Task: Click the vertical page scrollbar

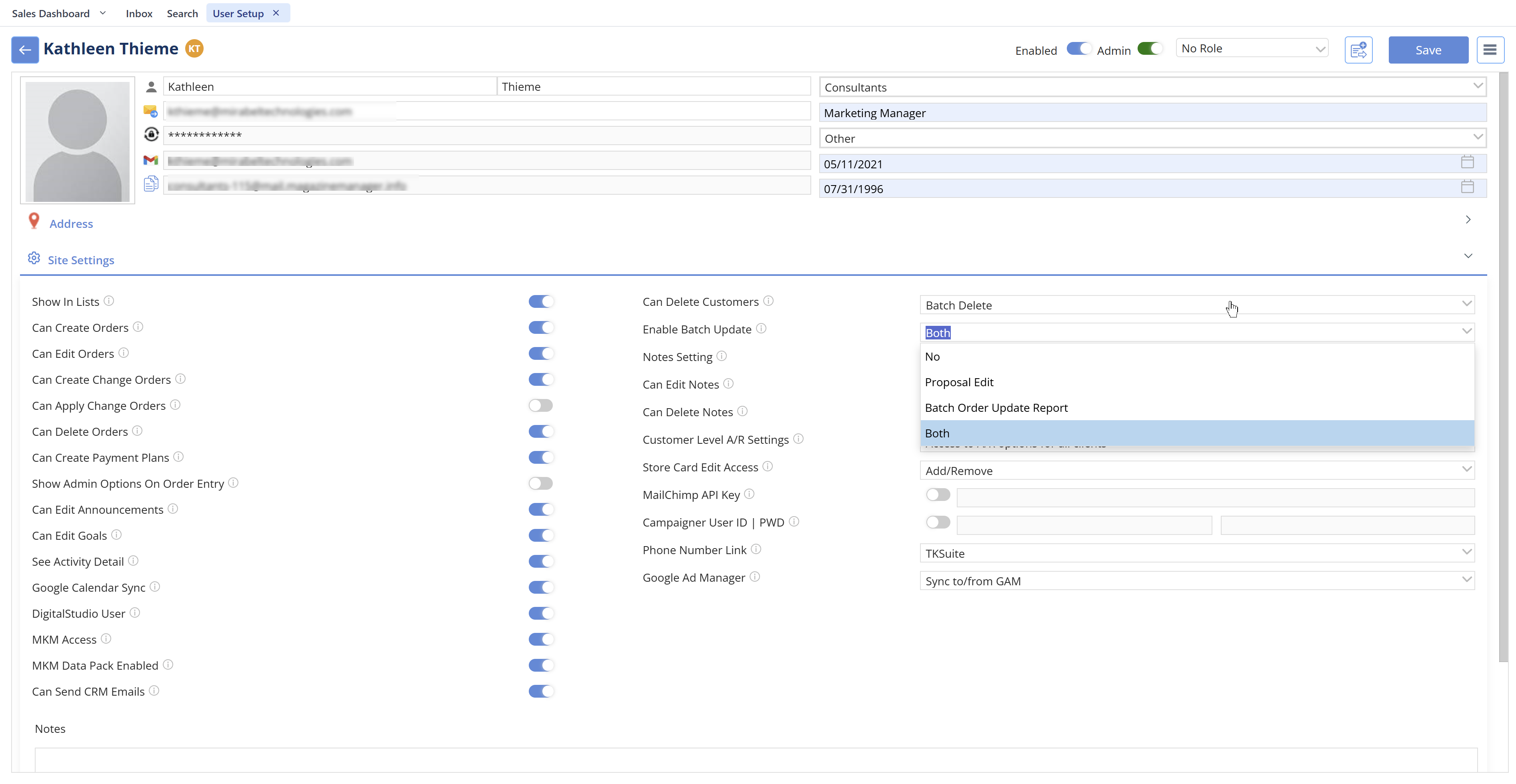Action: [1503, 367]
